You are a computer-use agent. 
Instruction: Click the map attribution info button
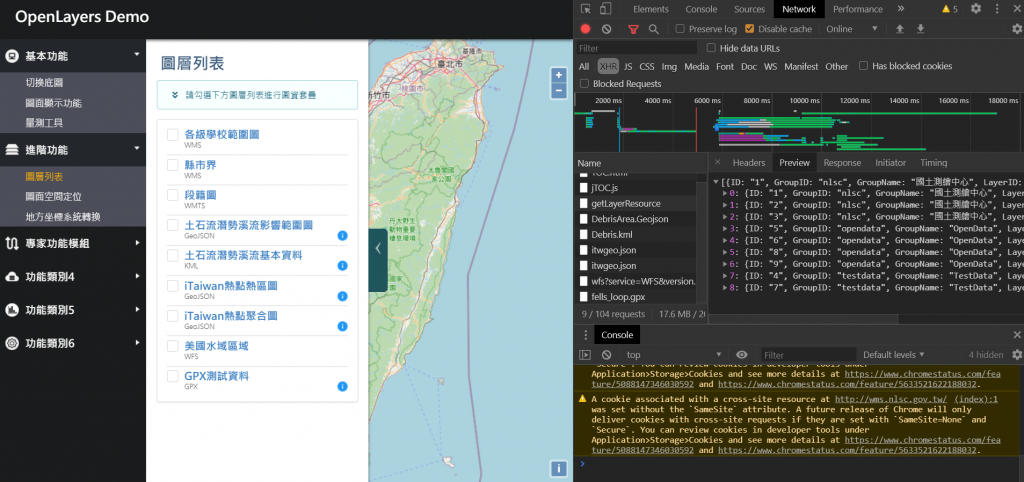coord(559,468)
